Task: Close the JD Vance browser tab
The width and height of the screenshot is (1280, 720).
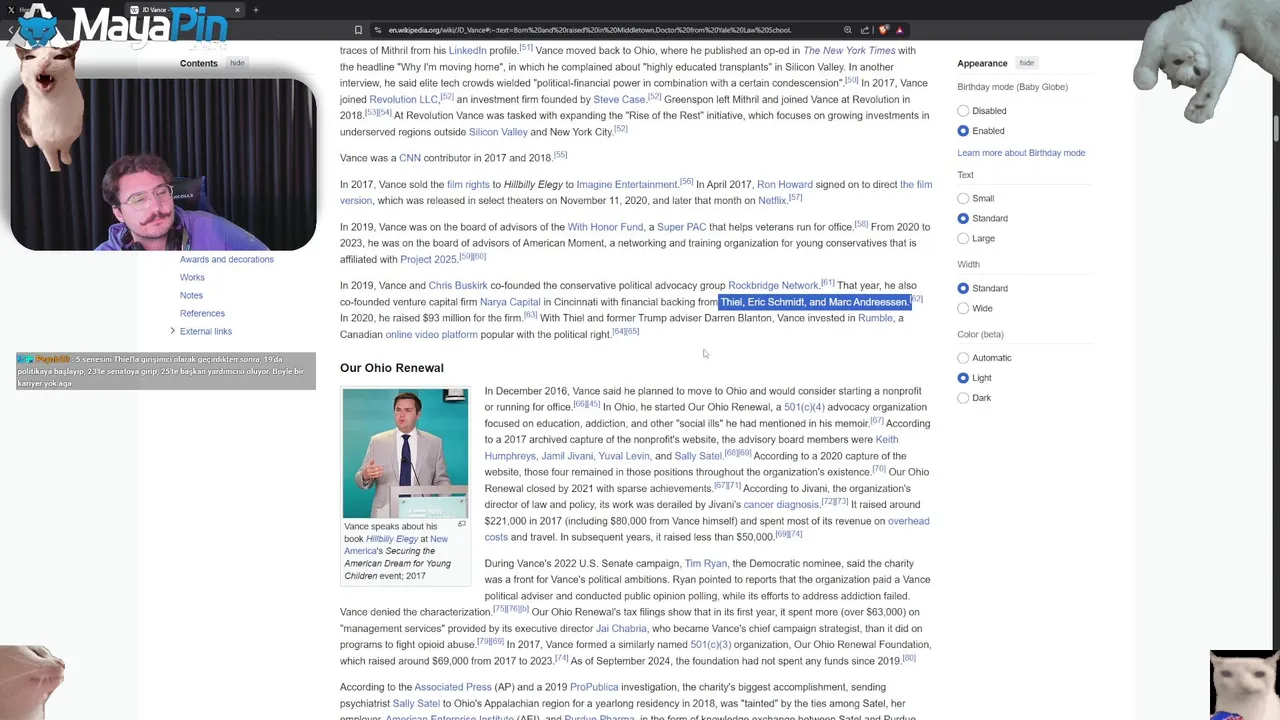Action: click(237, 10)
